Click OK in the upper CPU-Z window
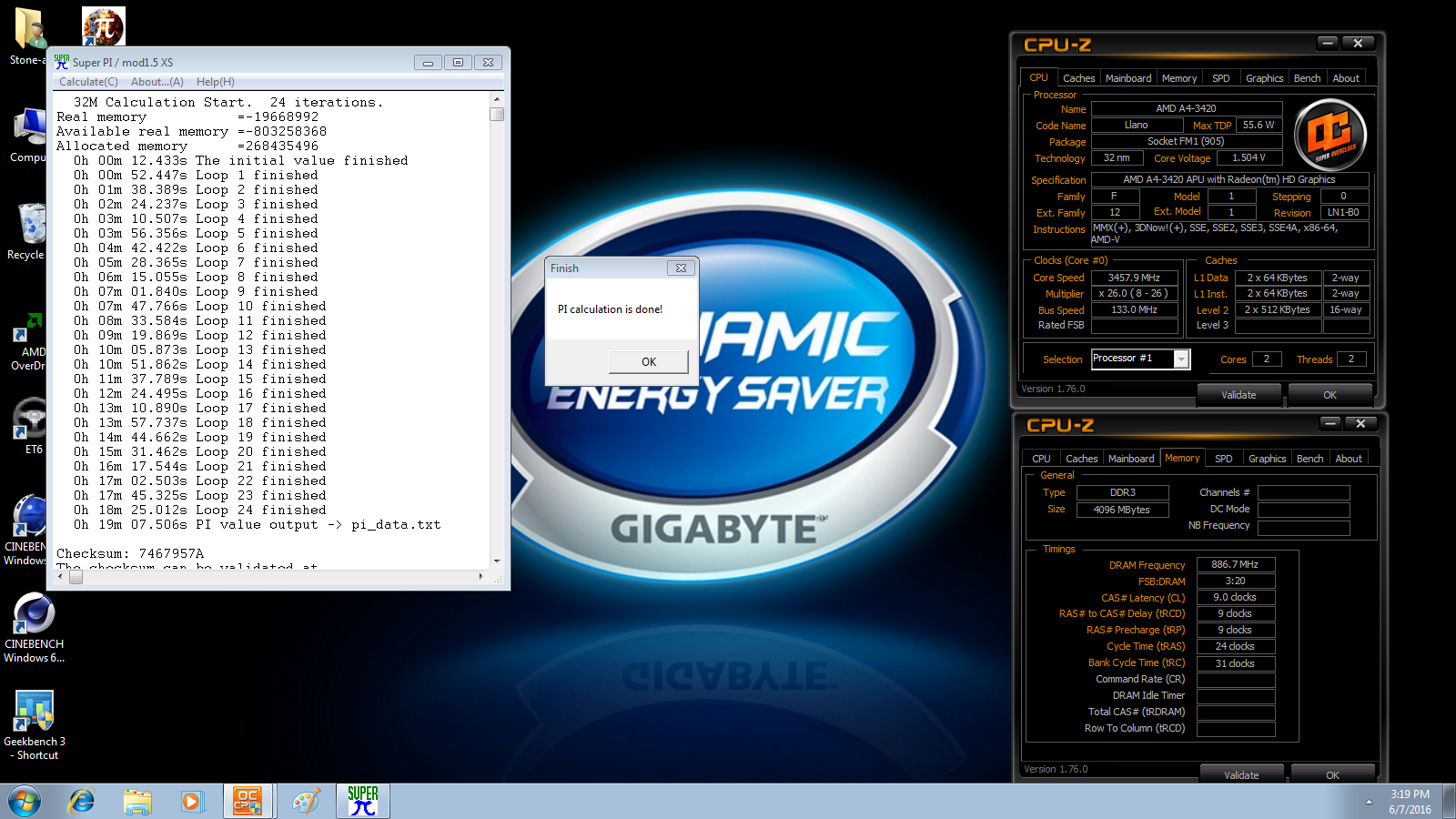1456x819 pixels. click(x=1330, y=395)
